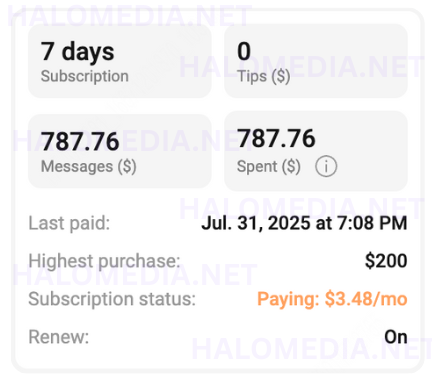Click the 0 value in Tips
Image resolution: width=432 pixels, height=377 pixels.
[x=244, y=51]
